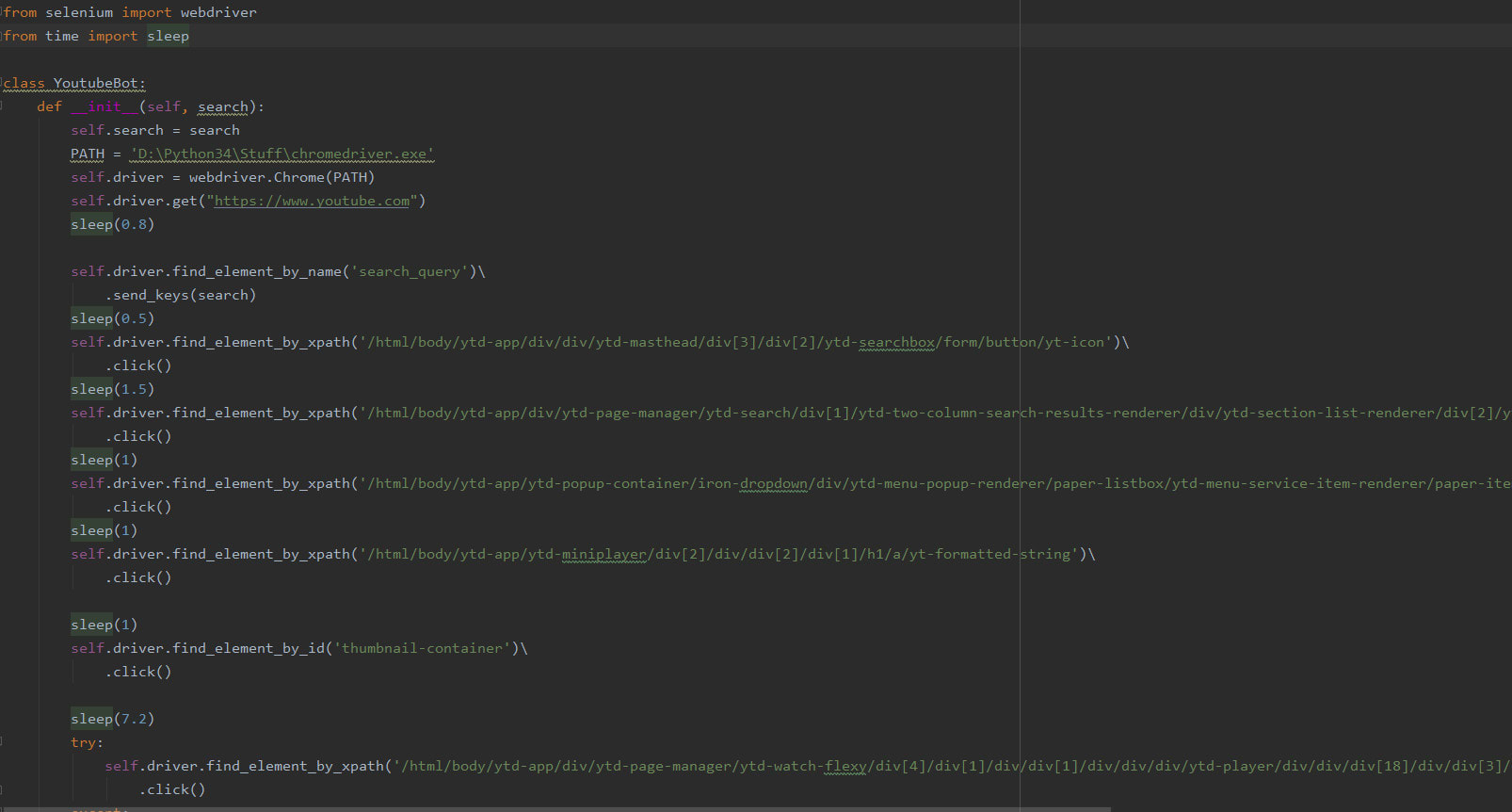Click the sleep(0.8) statement
The width and height of the screenshot is (1512, 812).
[x=112, y=224]
